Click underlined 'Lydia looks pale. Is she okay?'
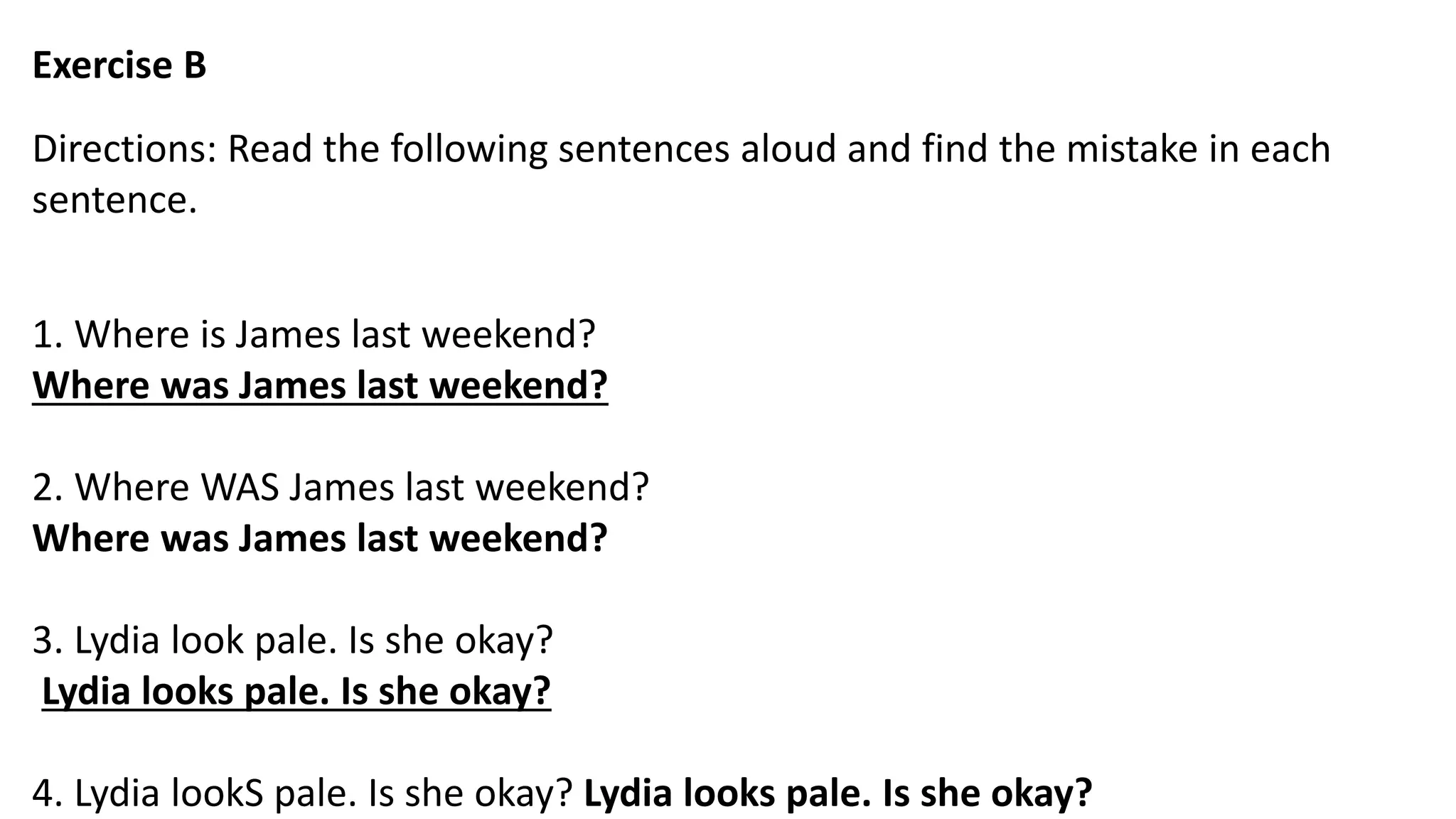This screenshot has width=1456, height=819. tap(296, 692)
